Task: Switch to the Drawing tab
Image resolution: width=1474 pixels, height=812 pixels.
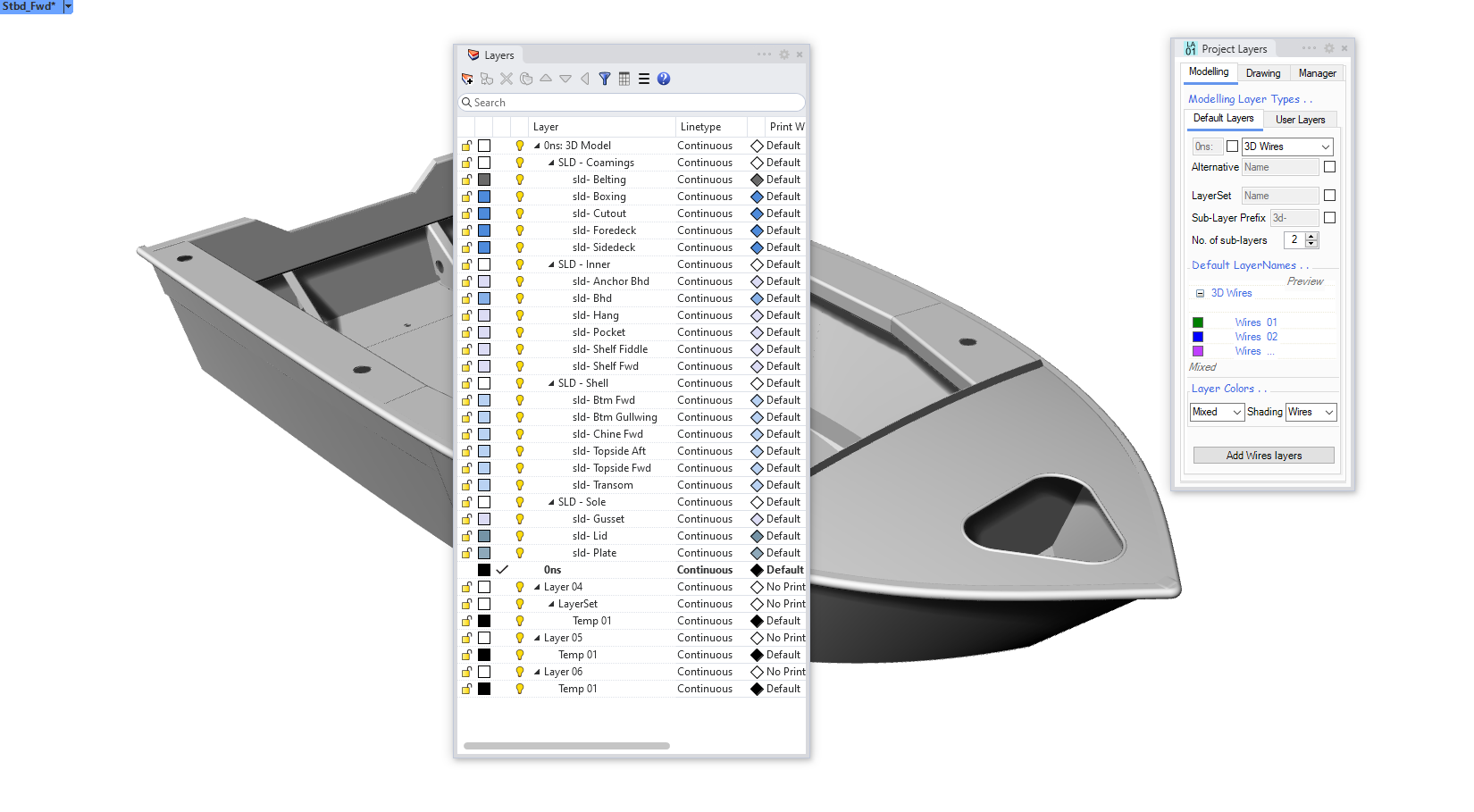Action: click(1263, 73)
